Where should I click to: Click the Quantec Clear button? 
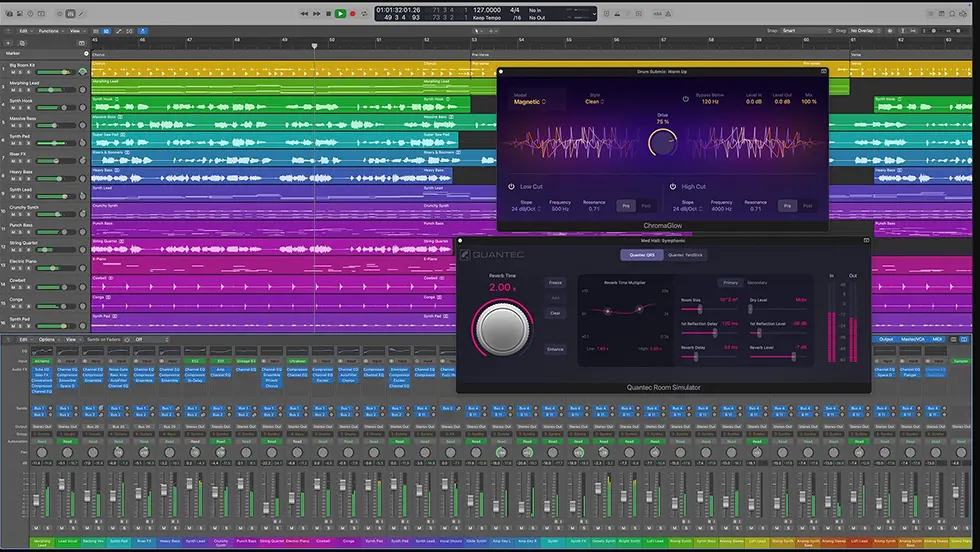tap(555, 313)
